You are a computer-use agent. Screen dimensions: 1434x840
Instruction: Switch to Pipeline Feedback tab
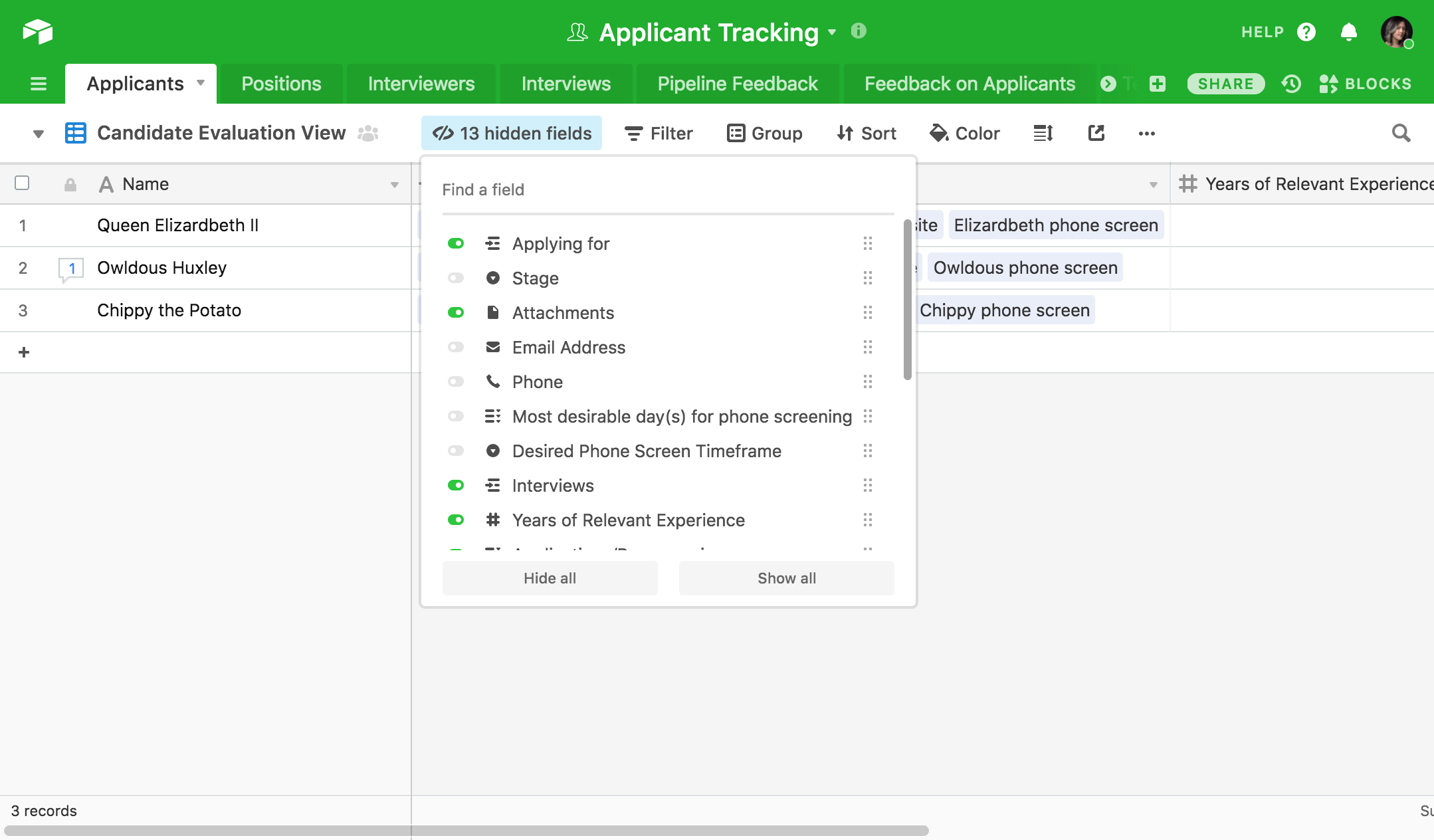tap(738, 84)
